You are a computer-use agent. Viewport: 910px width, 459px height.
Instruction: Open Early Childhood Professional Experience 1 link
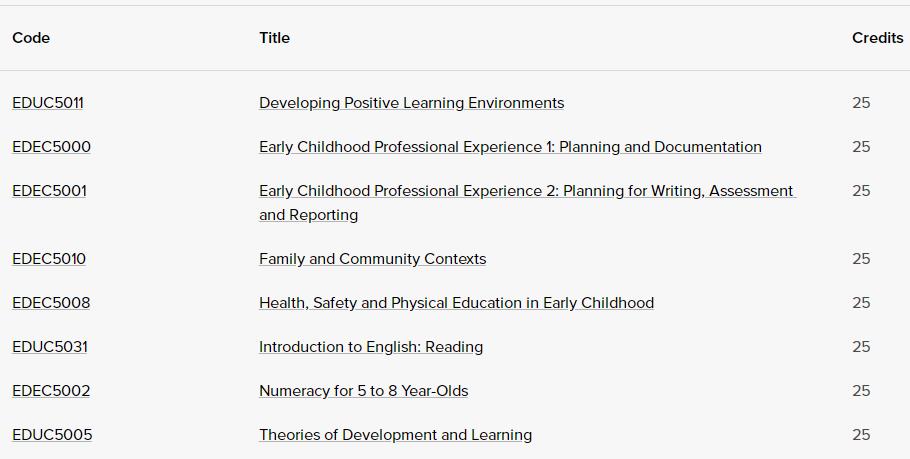pyautogui.click(x=510, y=147)
